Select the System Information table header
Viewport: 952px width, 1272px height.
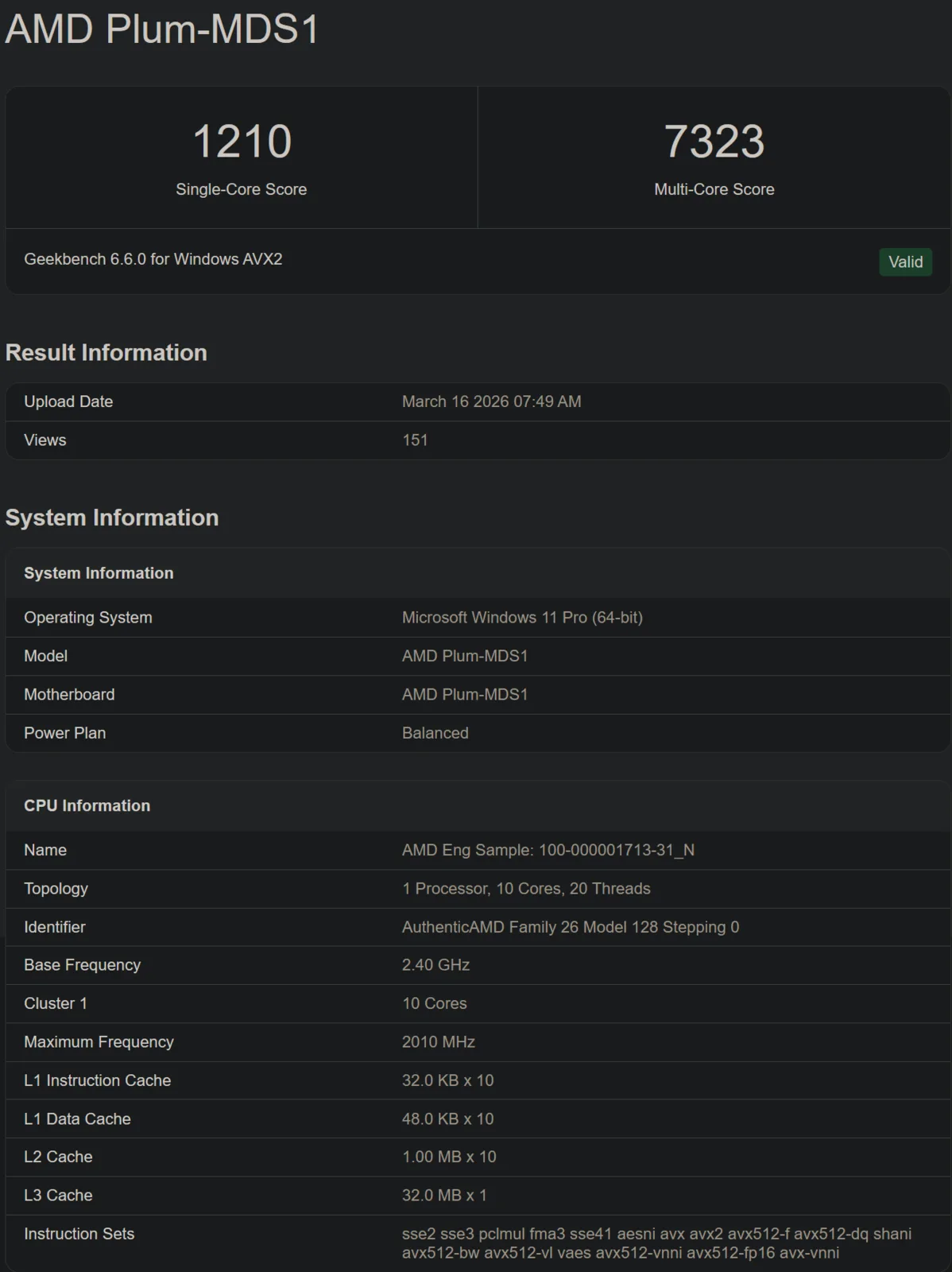point(99,573)
